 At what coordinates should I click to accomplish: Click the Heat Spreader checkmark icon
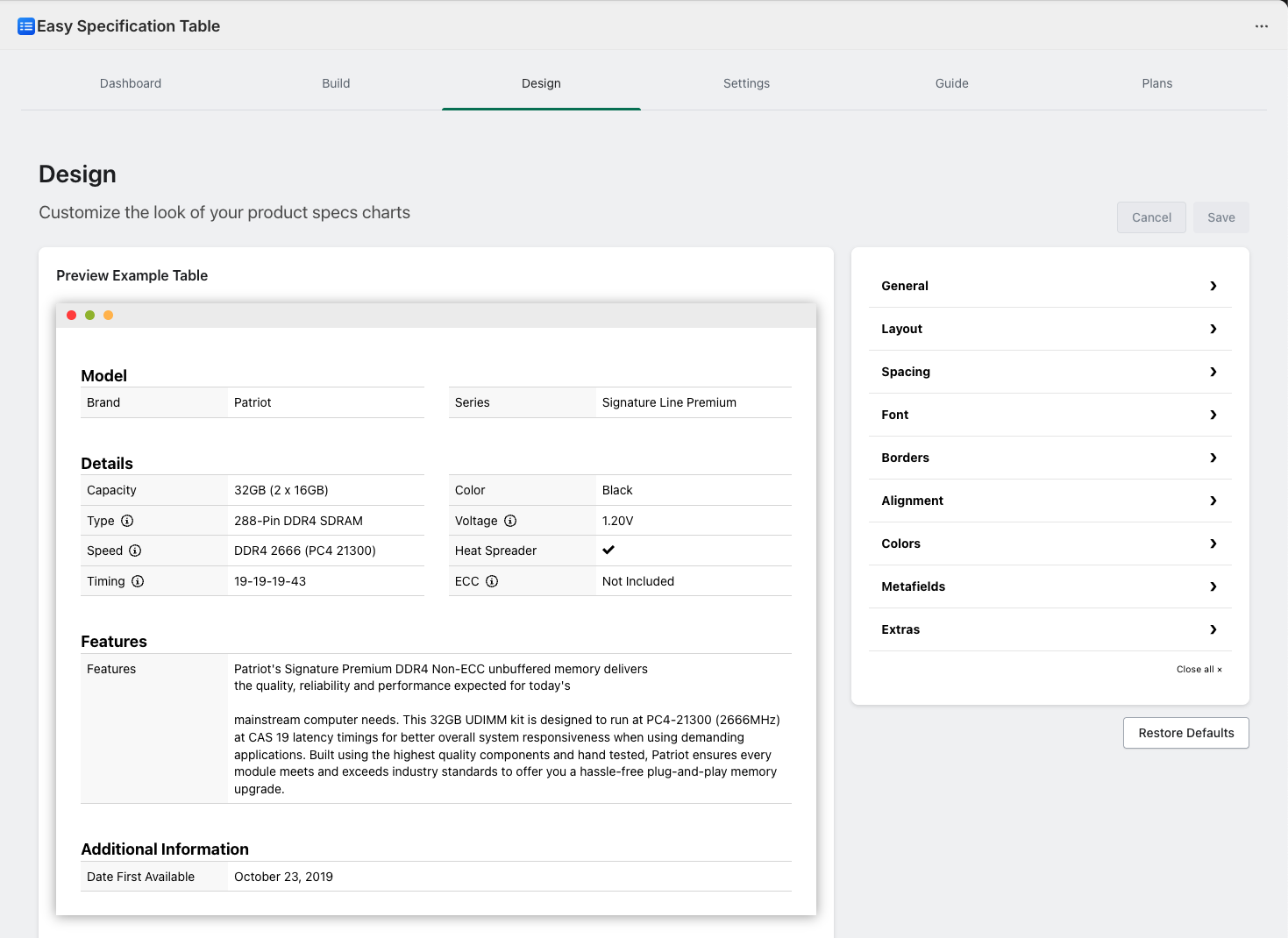click(608, 550)
